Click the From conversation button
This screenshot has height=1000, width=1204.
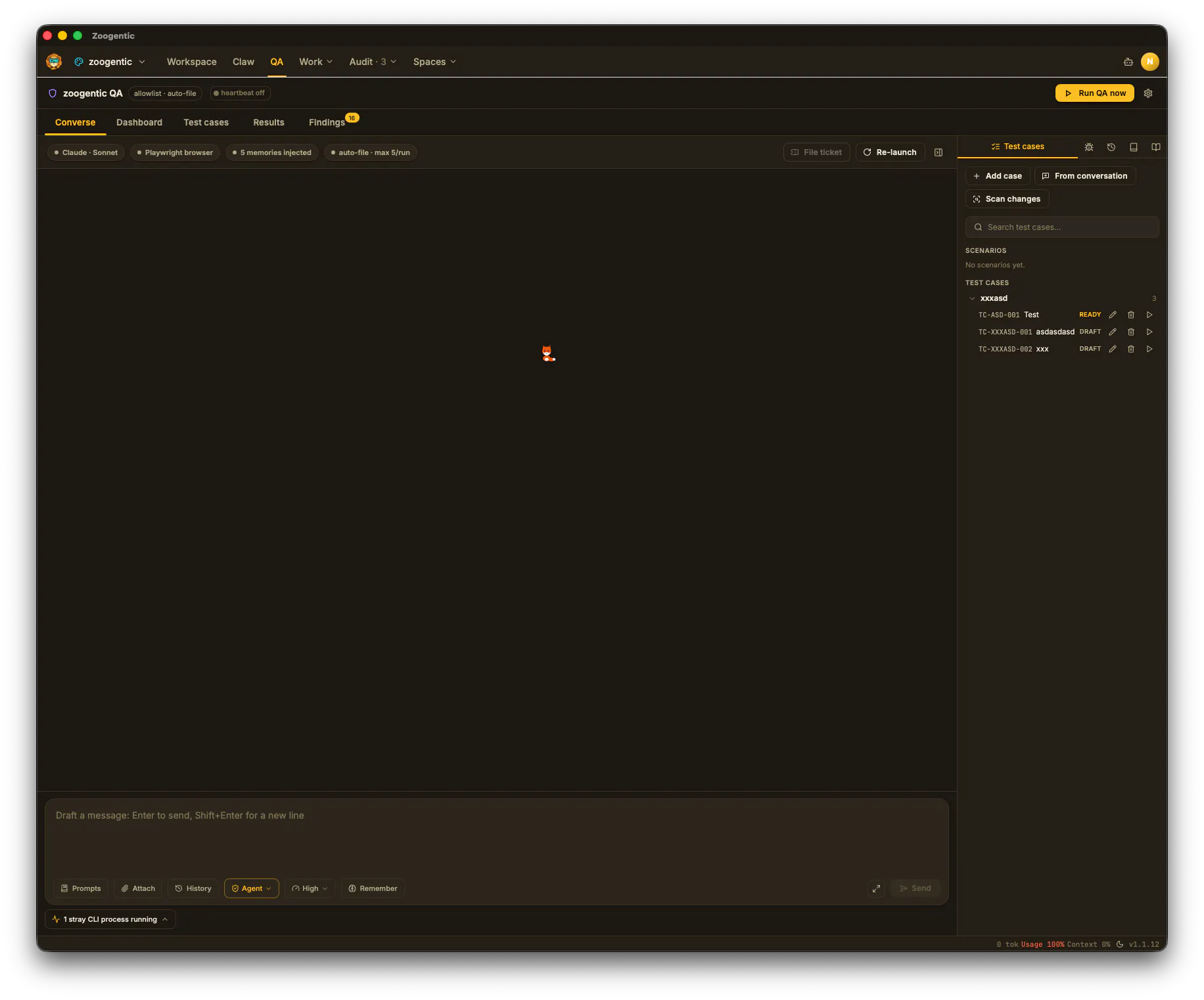click(1085, 176)
